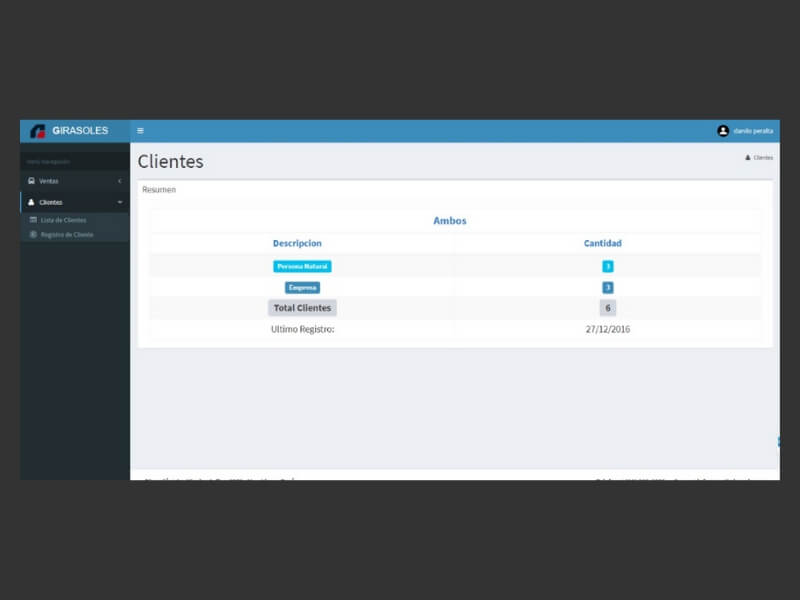Click the Total Clientes count 6
Viewport: 800px width, 600px height.
607,308
